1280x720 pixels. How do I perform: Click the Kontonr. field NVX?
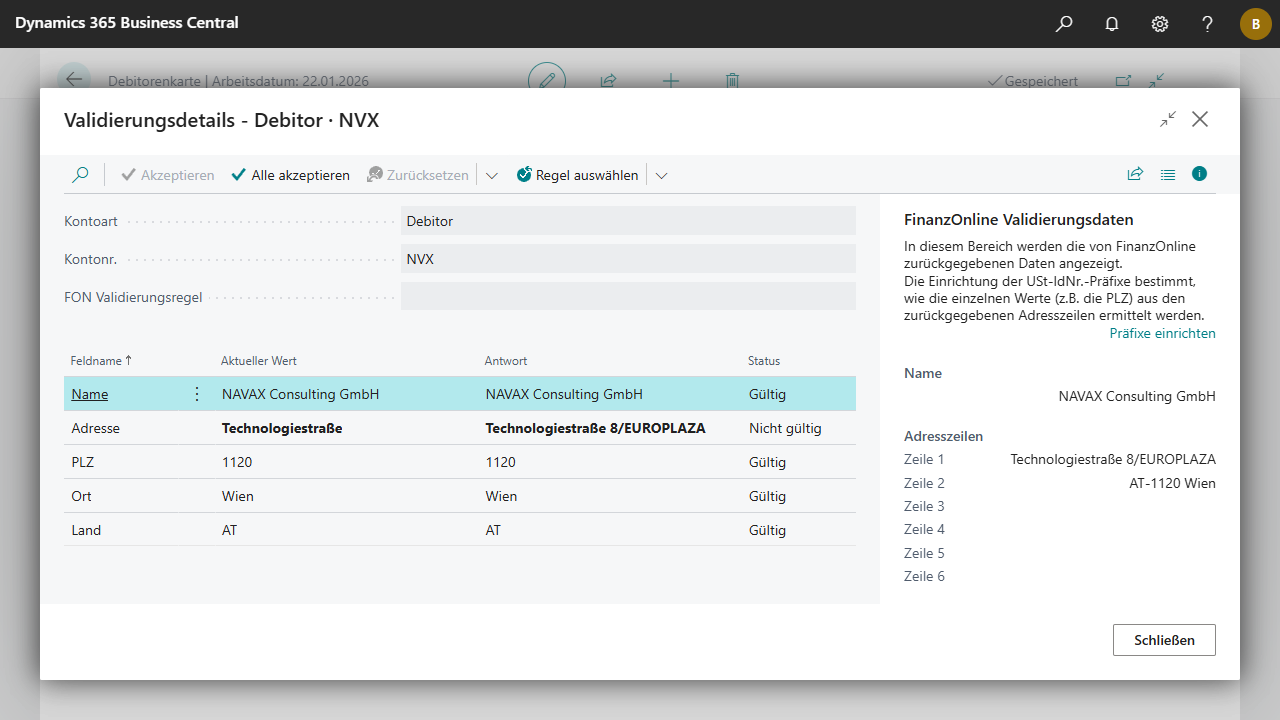(x=628, y=259)
